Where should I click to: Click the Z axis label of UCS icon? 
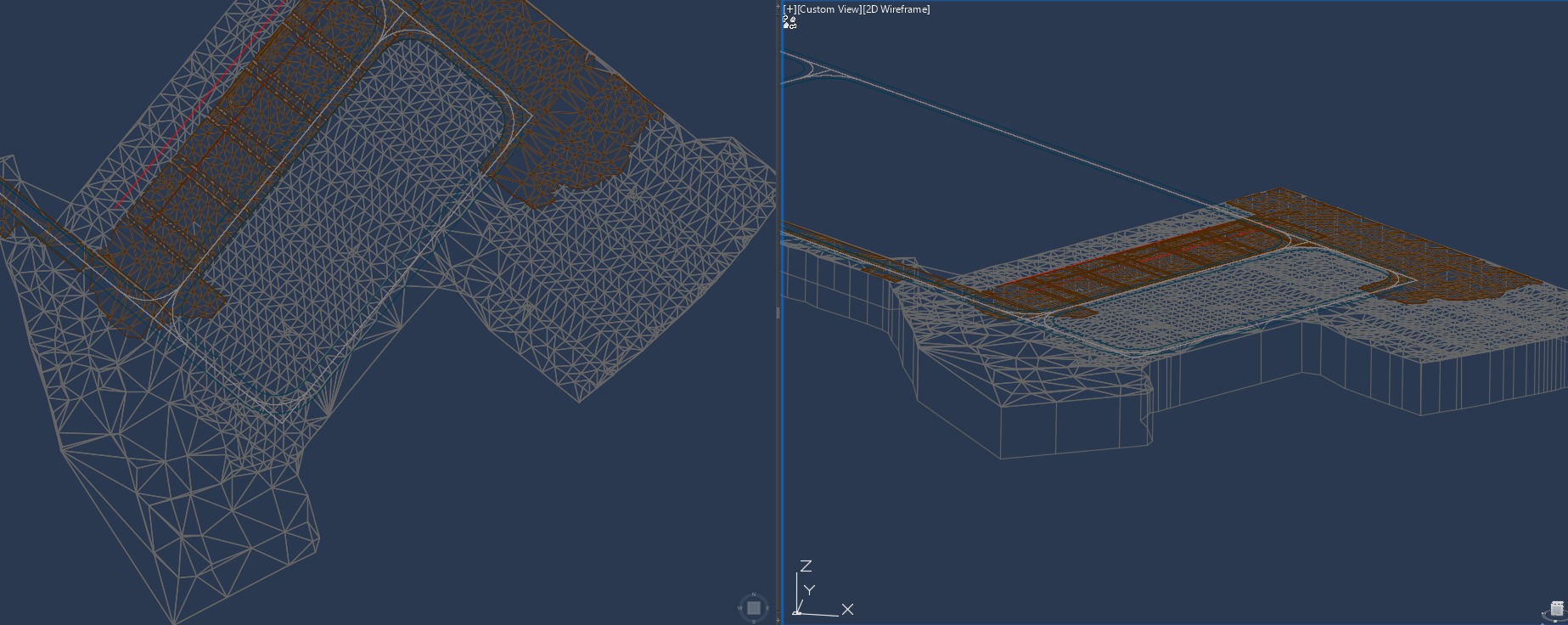(806, 566)
